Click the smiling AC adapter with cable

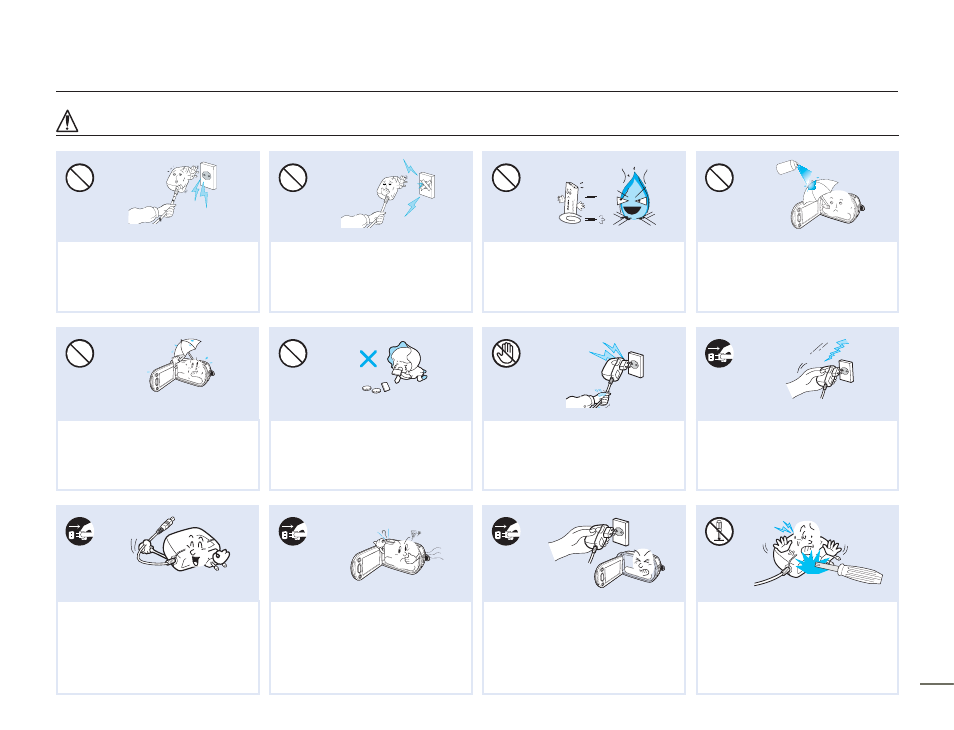(x=181, y=546)
